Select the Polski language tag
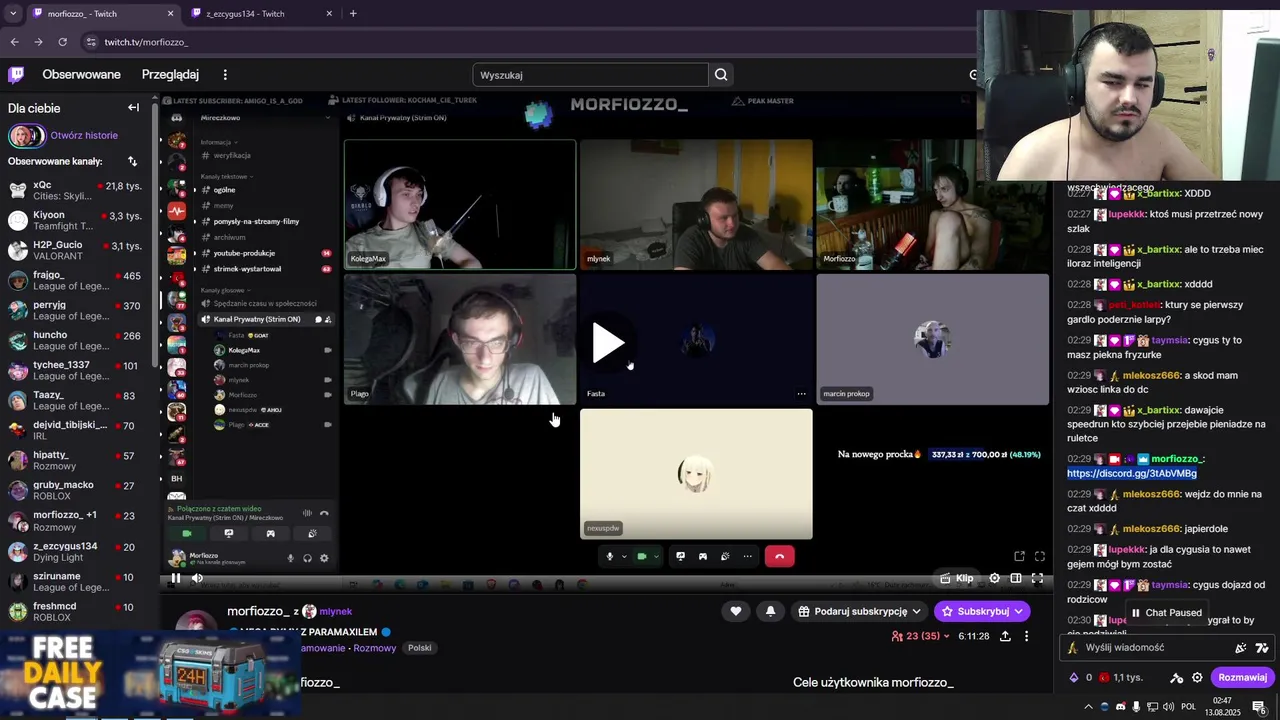Image resolution: width=1280 pixels, height=720 pixels. click(x=420, y=648)
